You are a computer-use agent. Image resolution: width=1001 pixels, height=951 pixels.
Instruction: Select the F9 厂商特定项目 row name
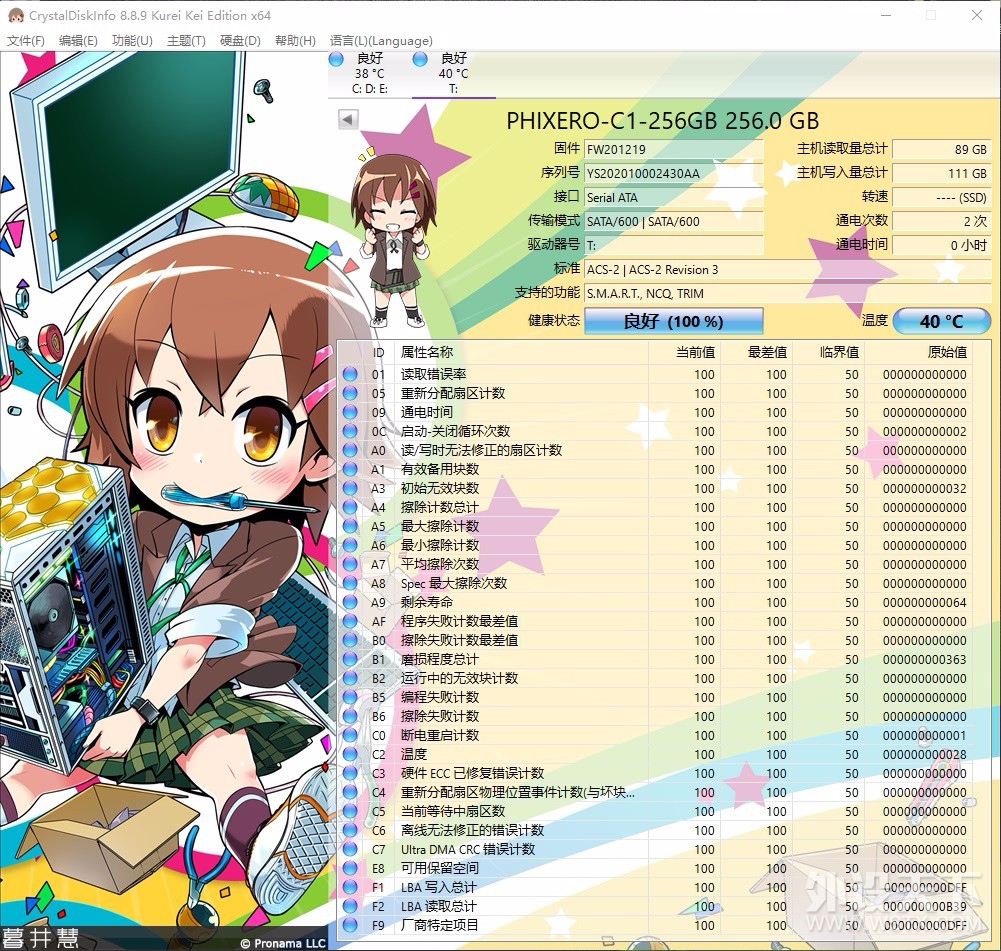tap(440, 925)
